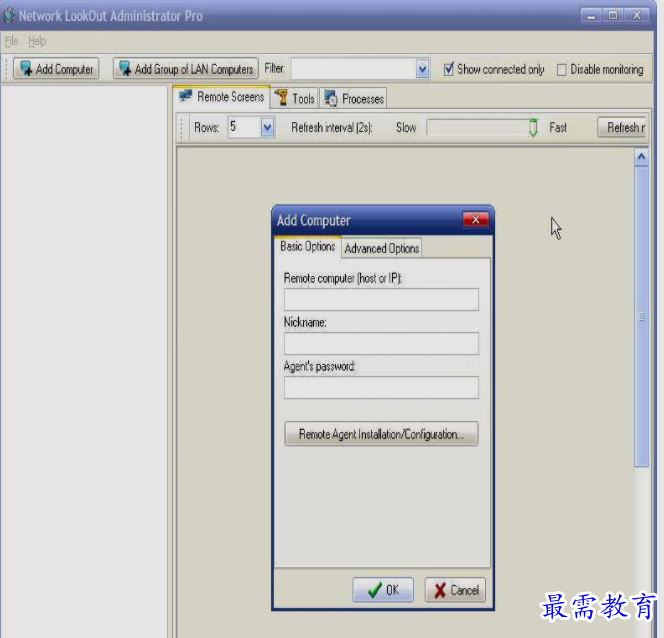
Task: Select the Advanced Options tab
Action: tap(382, 249)
